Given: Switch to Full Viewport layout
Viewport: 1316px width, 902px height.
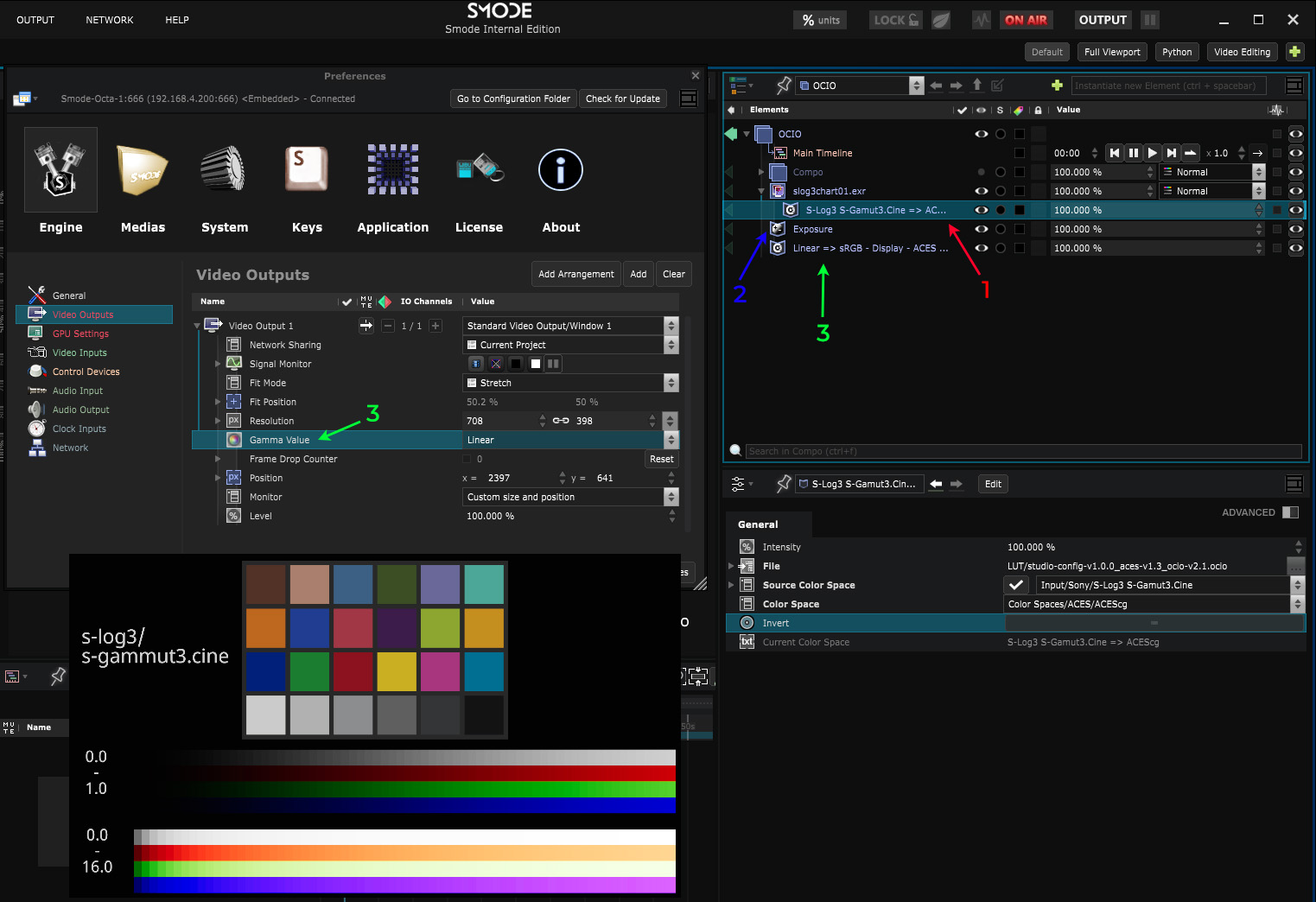Looking at the screenshot, I should 1112,52.
